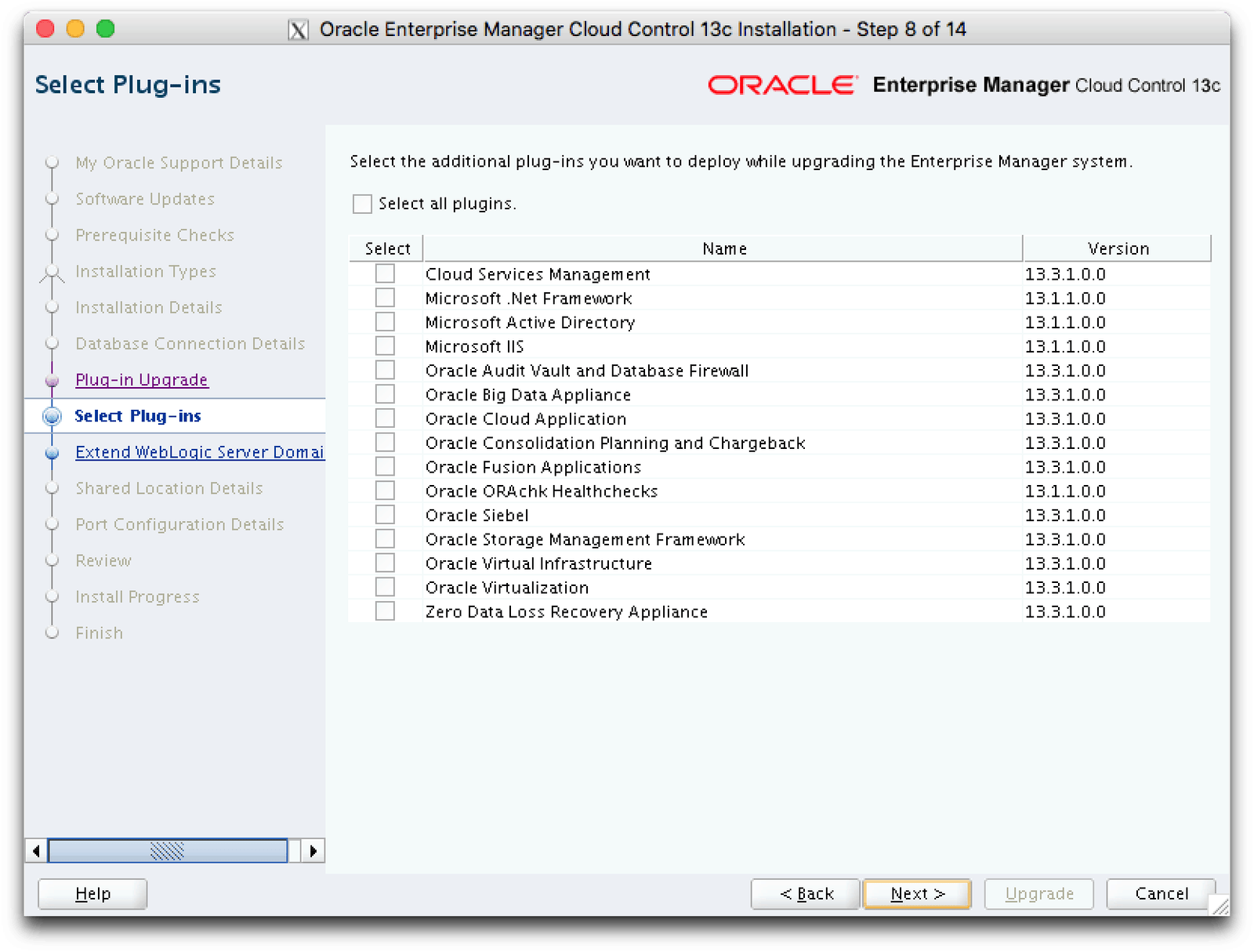Click the Select Plug-ins step bullet icon
1254x952 pixels.
(53, 416)
